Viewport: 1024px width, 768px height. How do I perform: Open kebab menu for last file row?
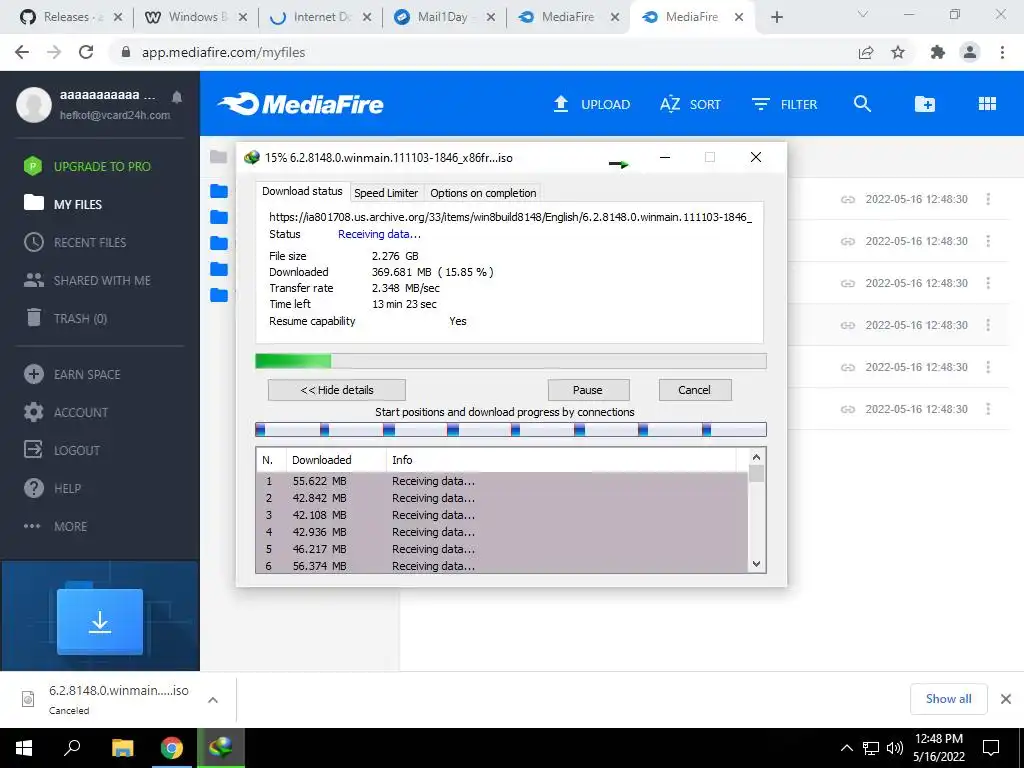point(988,409)
